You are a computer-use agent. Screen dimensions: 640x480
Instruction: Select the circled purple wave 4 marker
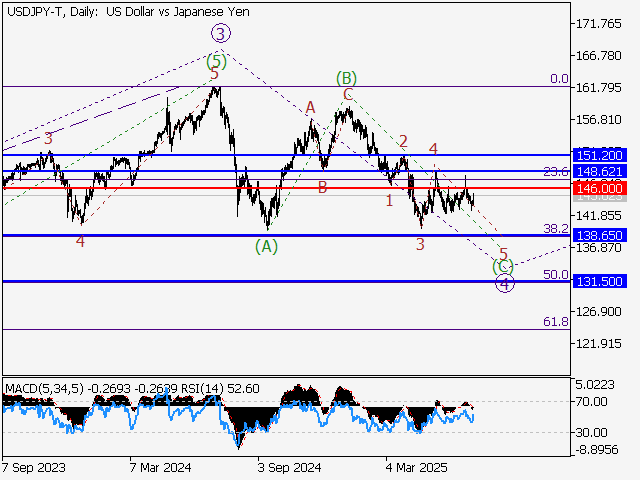click(x=505, y=284)
